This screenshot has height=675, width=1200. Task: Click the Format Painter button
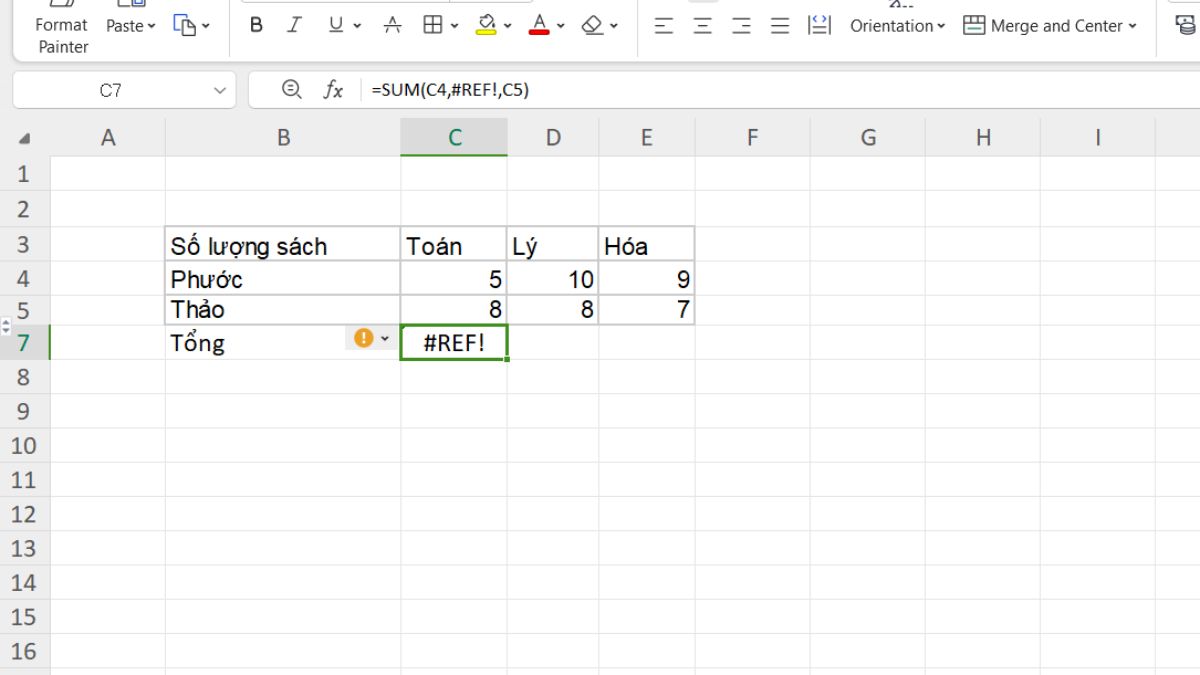(x=62, y=35)
